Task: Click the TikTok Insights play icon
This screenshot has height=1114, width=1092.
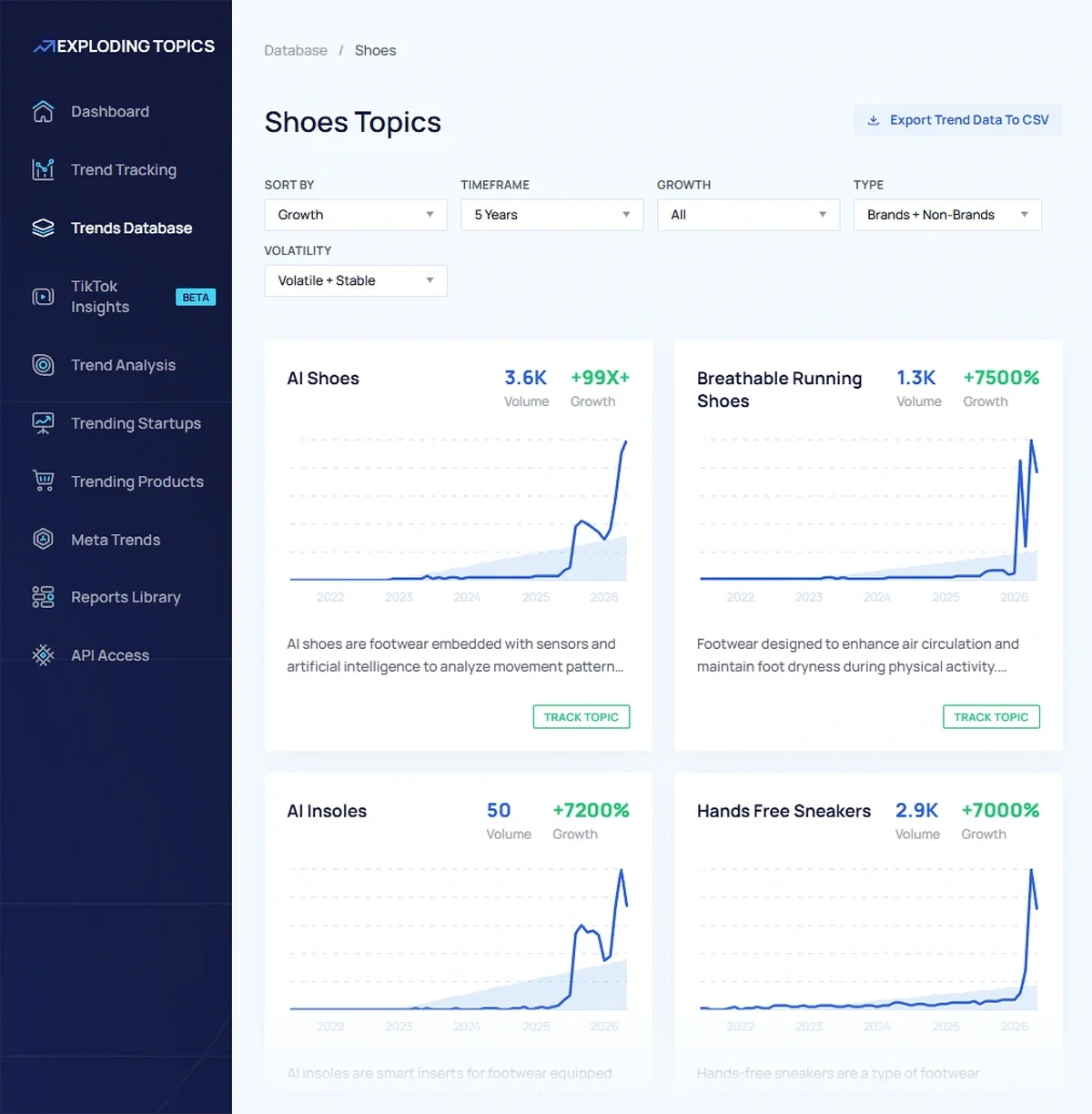Action: (43, 297)
